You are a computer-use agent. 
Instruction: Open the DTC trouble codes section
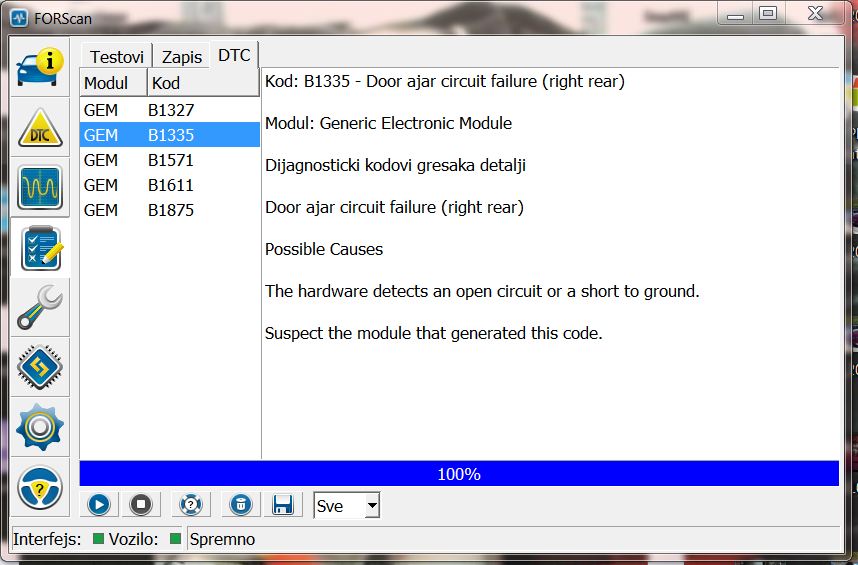(40, 127)
